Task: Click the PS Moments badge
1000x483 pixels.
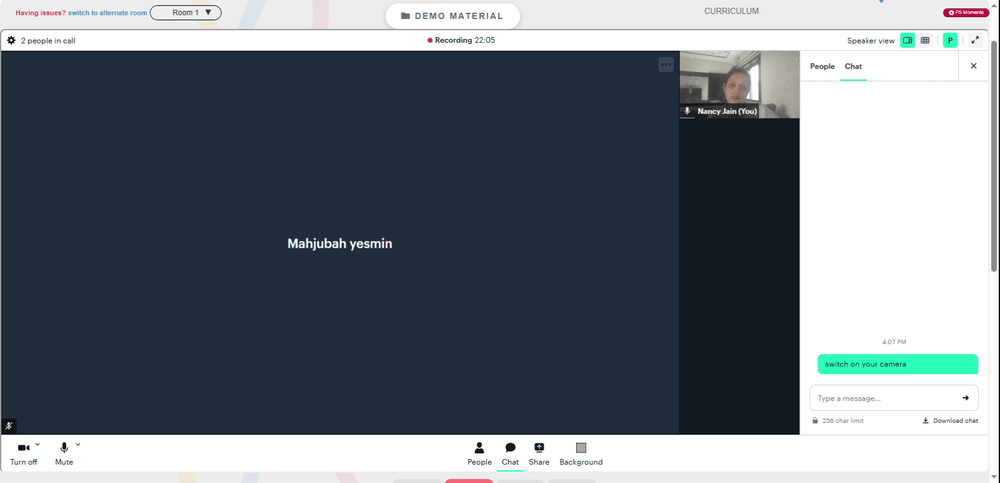Action: [x=966, y=13]
